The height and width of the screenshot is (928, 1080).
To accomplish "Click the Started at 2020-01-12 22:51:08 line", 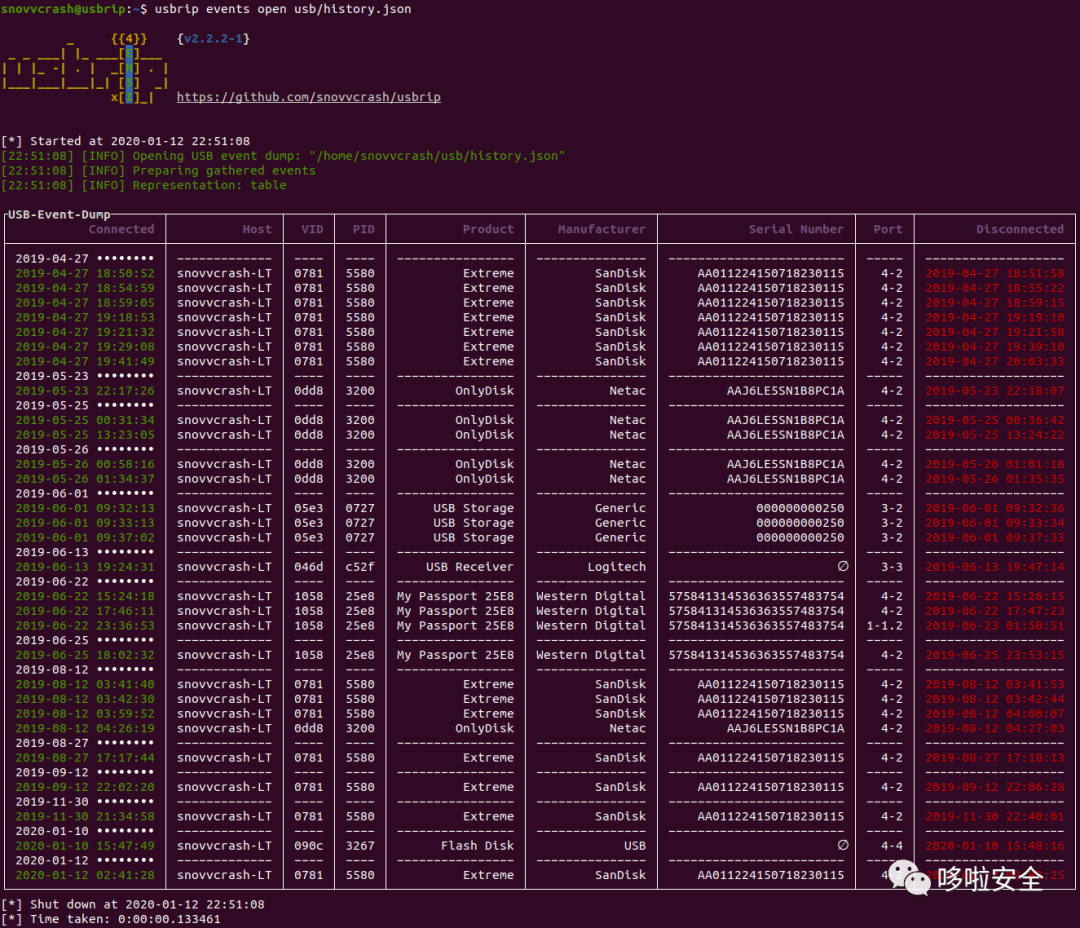I will point(125,141).
